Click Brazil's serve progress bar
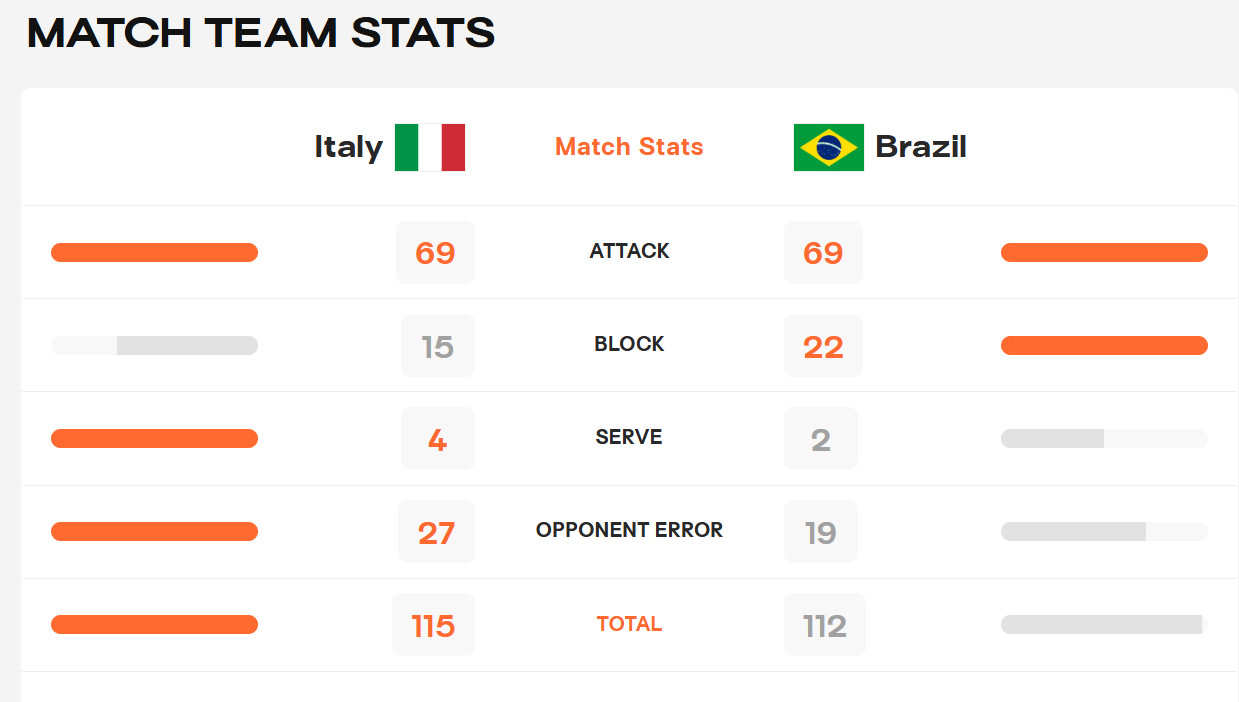The image size is (1239, 702). click(1104, 438)
